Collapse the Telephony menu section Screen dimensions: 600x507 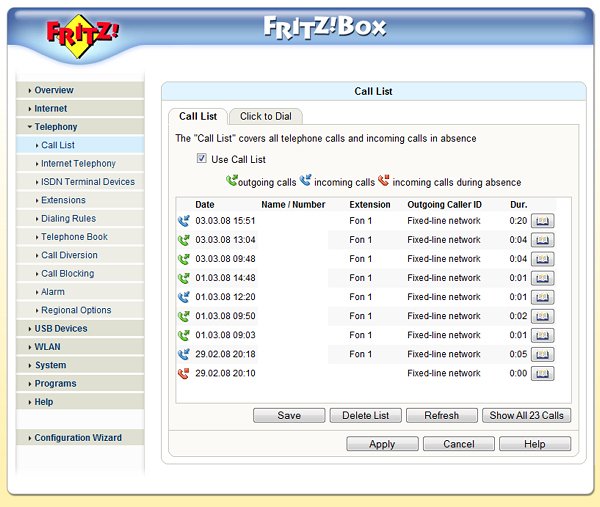coord(56,127)
